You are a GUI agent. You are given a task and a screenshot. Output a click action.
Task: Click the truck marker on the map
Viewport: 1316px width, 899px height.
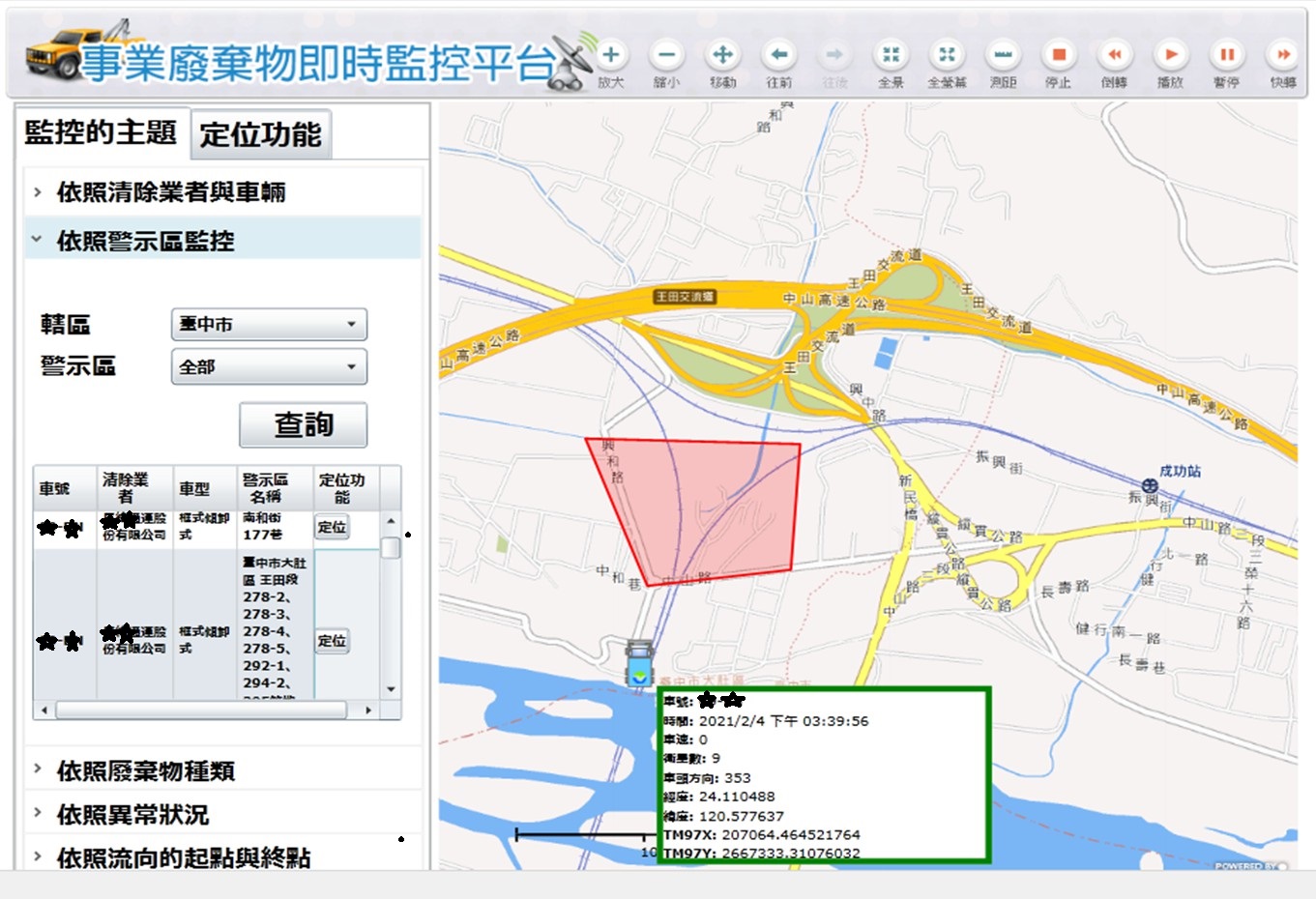point(638,663)
